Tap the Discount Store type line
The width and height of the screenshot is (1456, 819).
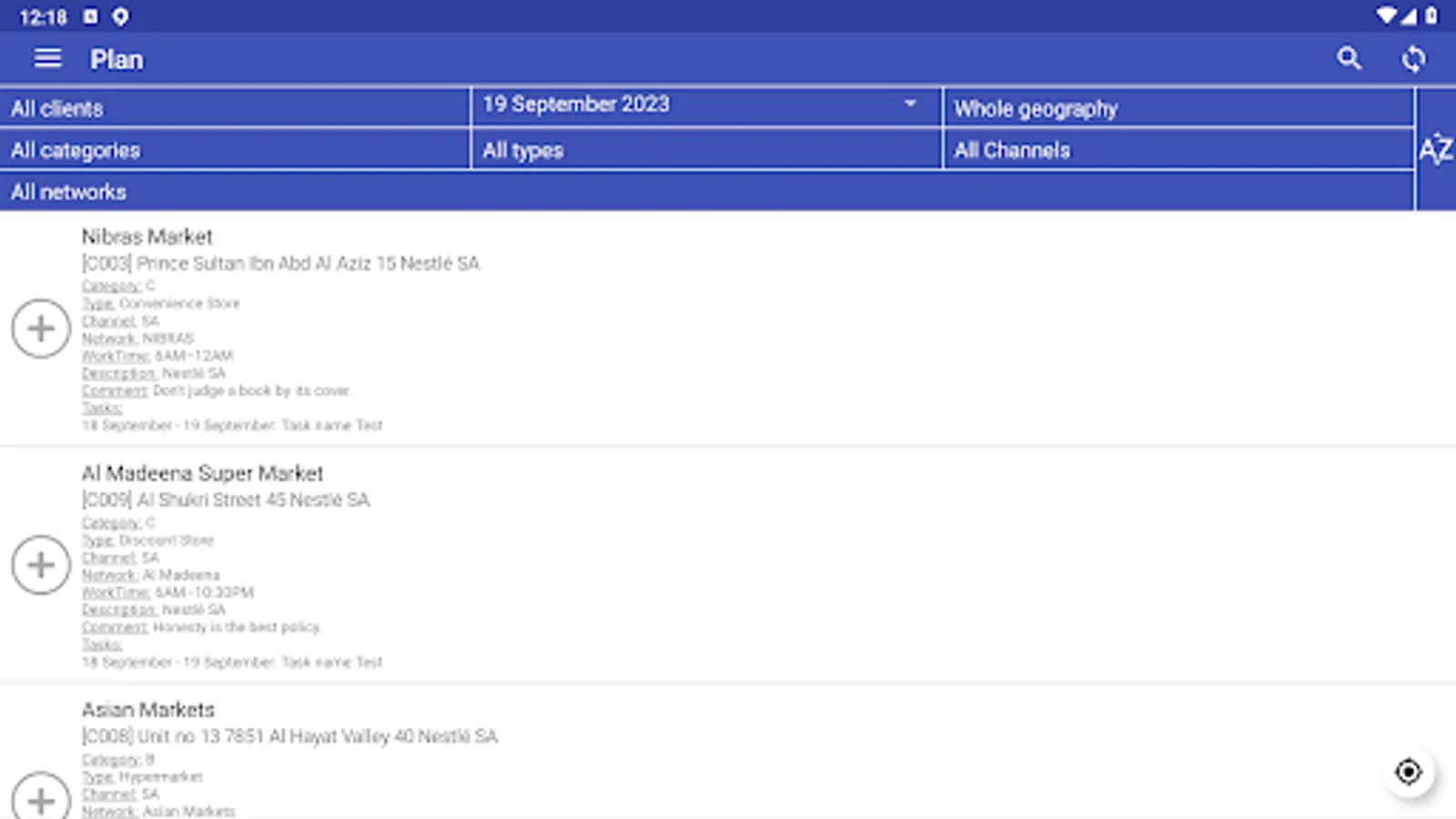(x=147, y=540)
